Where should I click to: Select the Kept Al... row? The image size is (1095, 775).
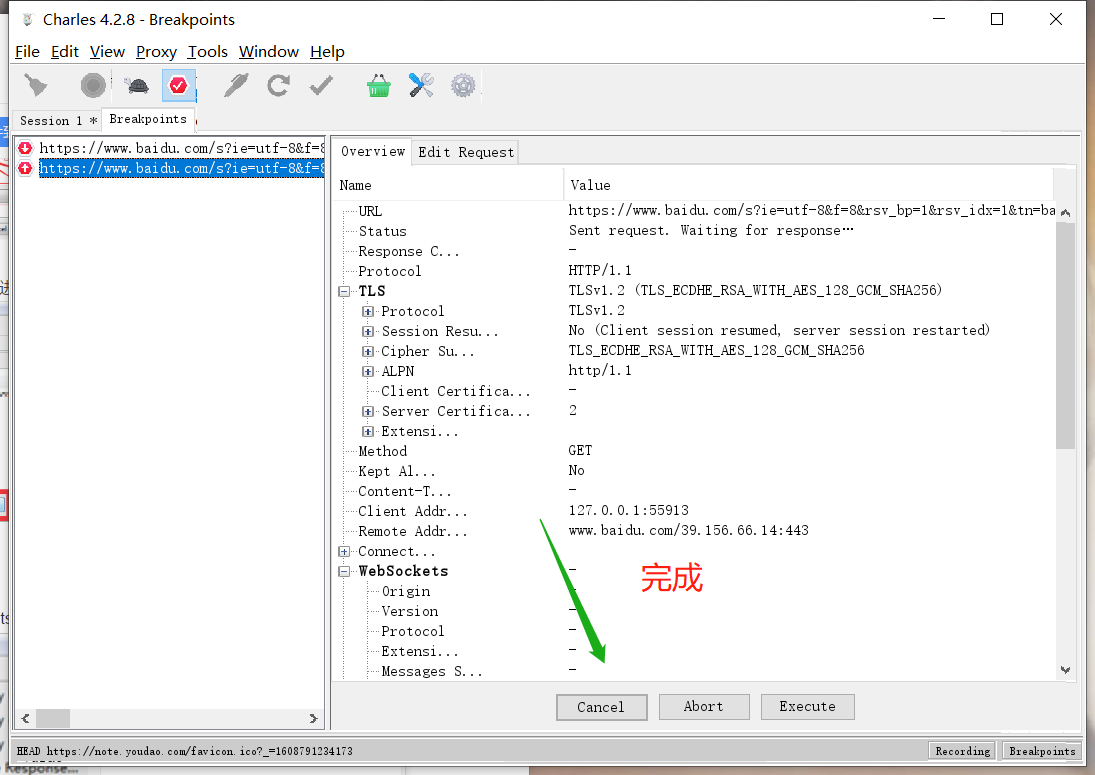tap(695, 471)
